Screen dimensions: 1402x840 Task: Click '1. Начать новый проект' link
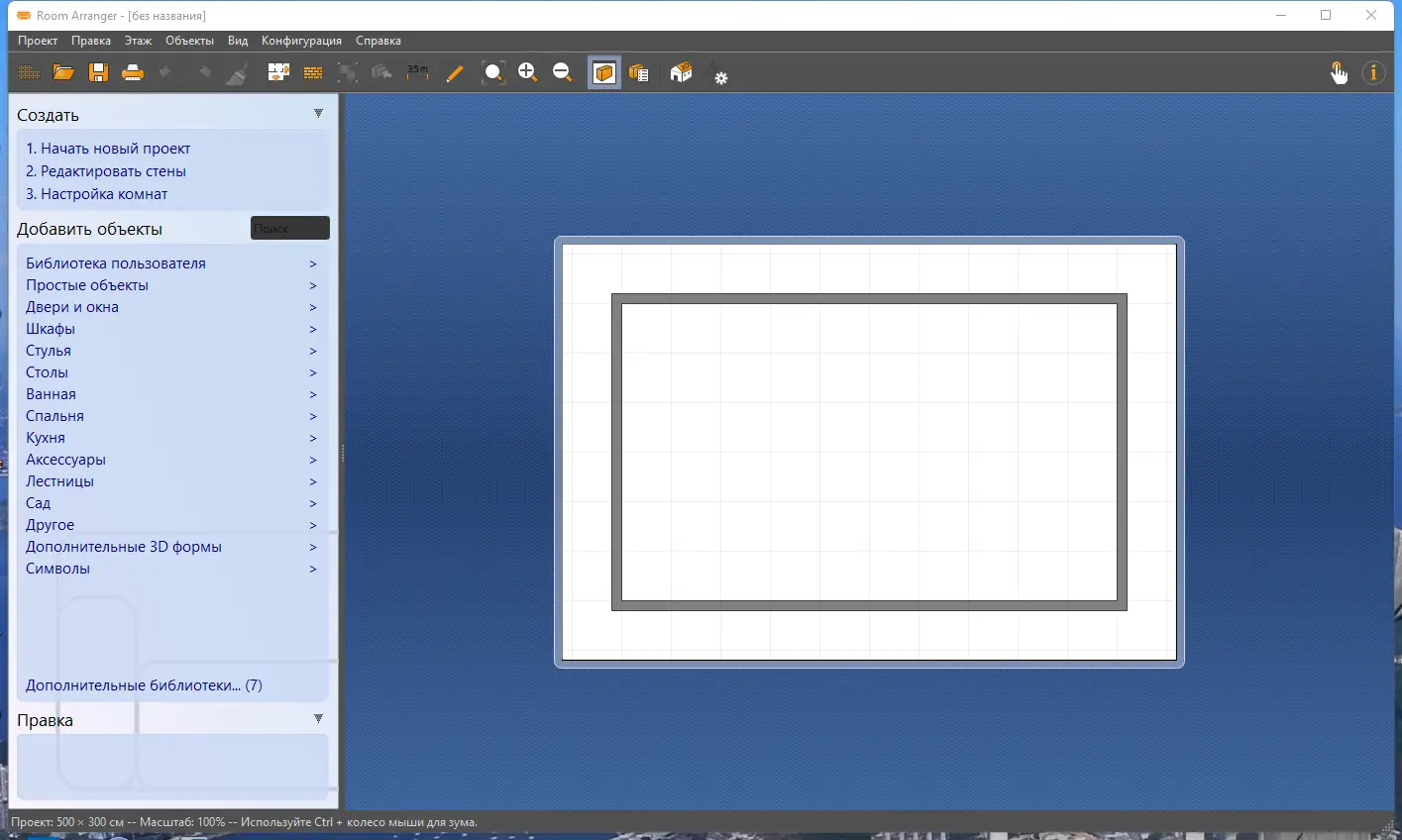pyautogui.click(x=108, y=149)
